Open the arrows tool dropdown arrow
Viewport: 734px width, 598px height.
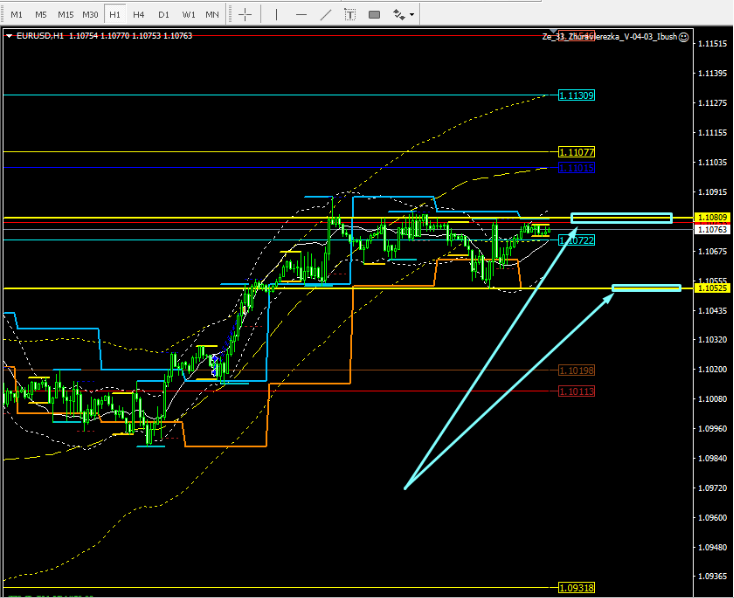[412, 15]
